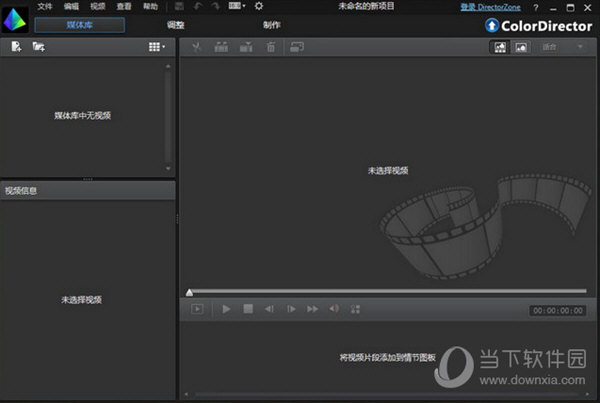Click the storyboard horizontal scrollbar
Viewport: 600px width, 403px height.
point(386,394)
